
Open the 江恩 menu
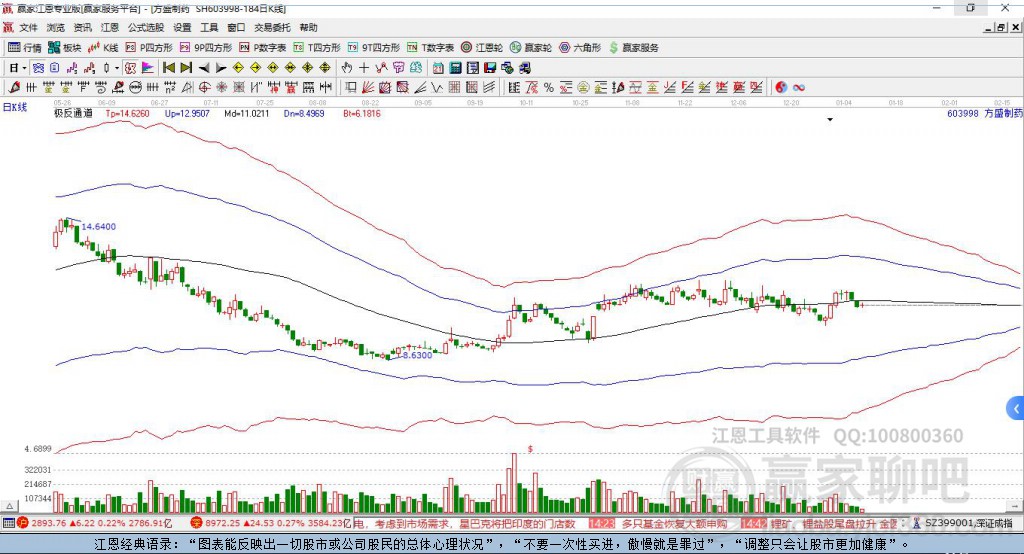pyautogui.click(x=110, y=27)
